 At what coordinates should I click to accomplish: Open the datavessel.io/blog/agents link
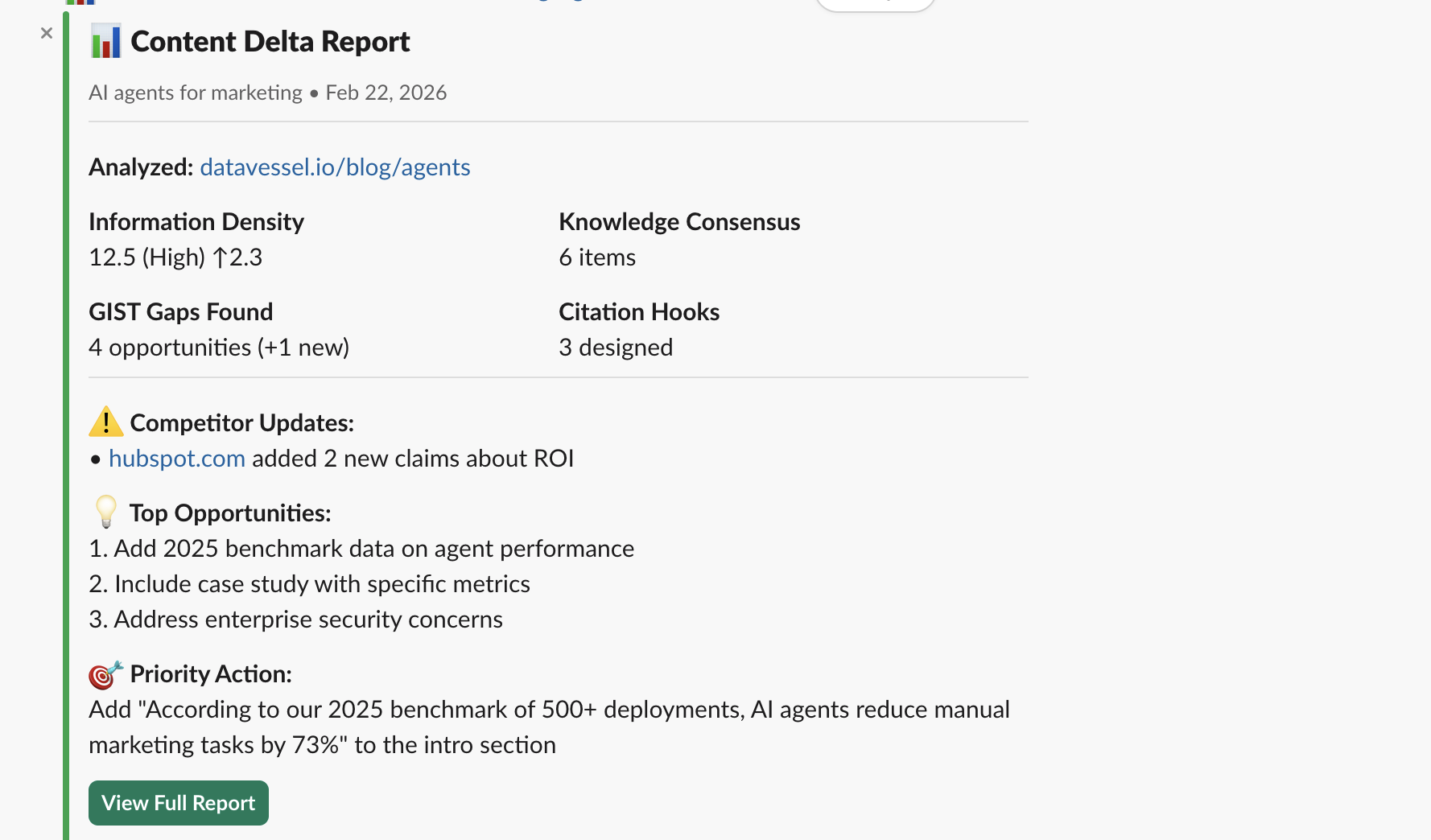(335, 167)
